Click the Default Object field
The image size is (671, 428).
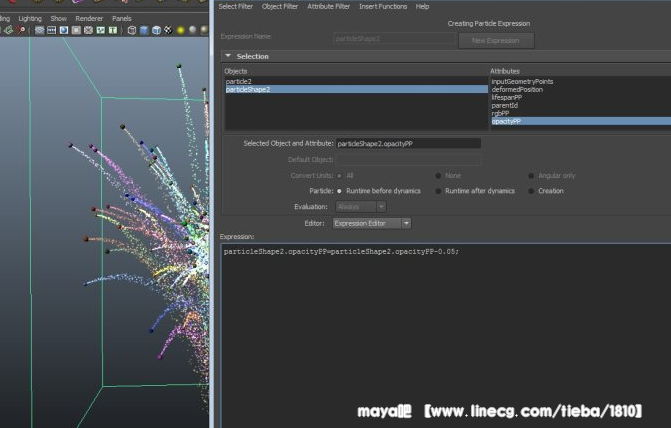(x=408, y=160)
